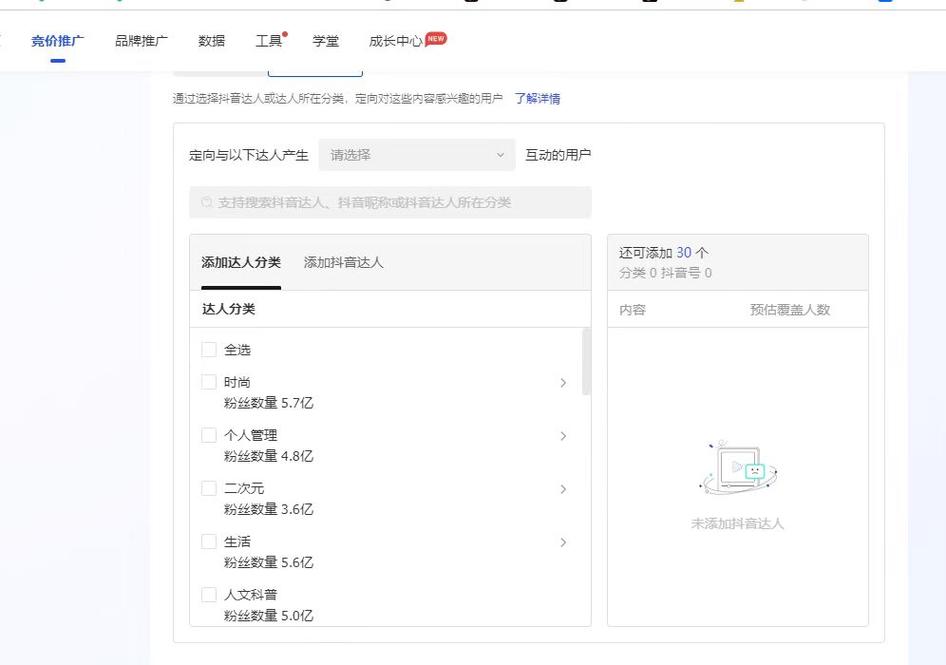Switch to 添加达人分类 tab
This screenshot has height=665, width=946.
[x=241, y=262]
